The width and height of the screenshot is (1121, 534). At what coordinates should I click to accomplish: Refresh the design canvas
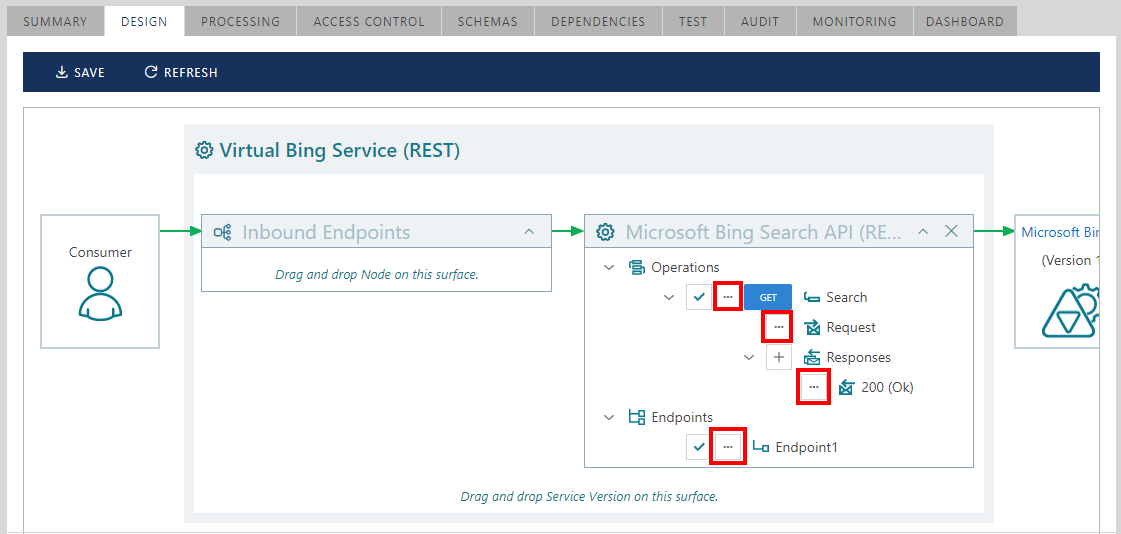click(x=181, y=72)
